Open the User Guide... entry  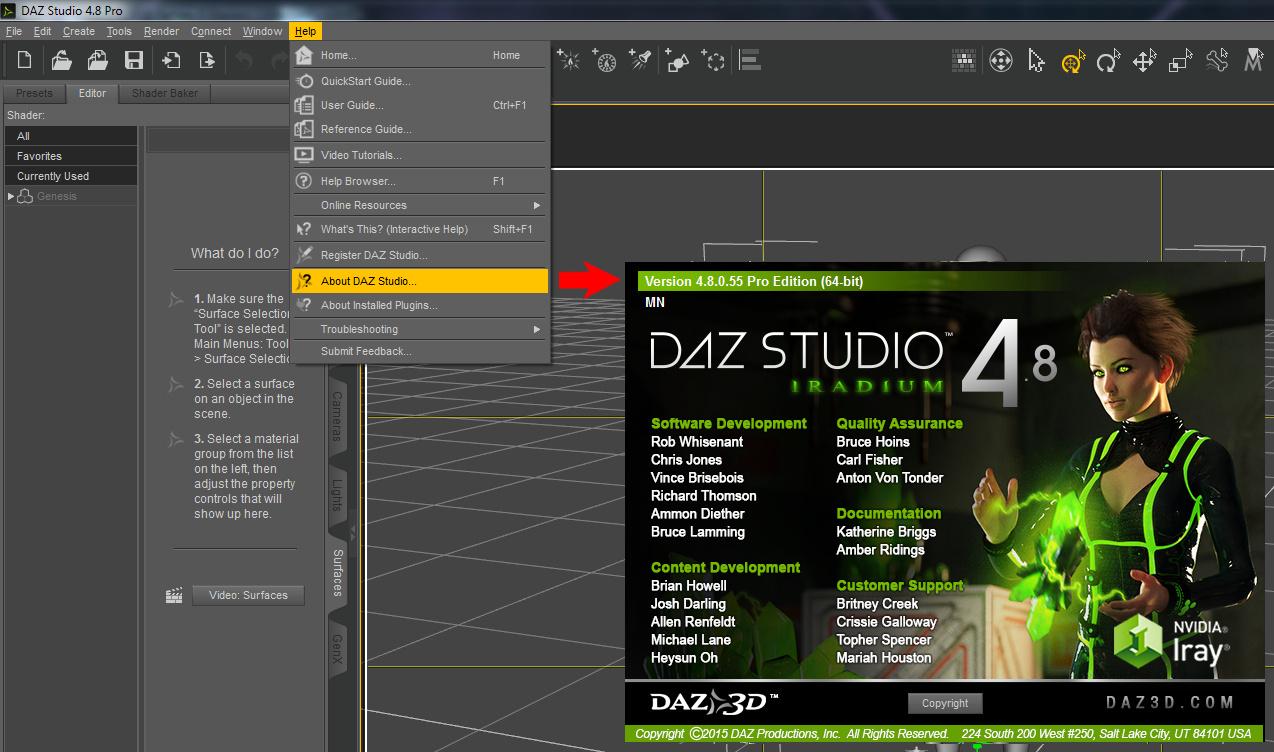[420, 105]
